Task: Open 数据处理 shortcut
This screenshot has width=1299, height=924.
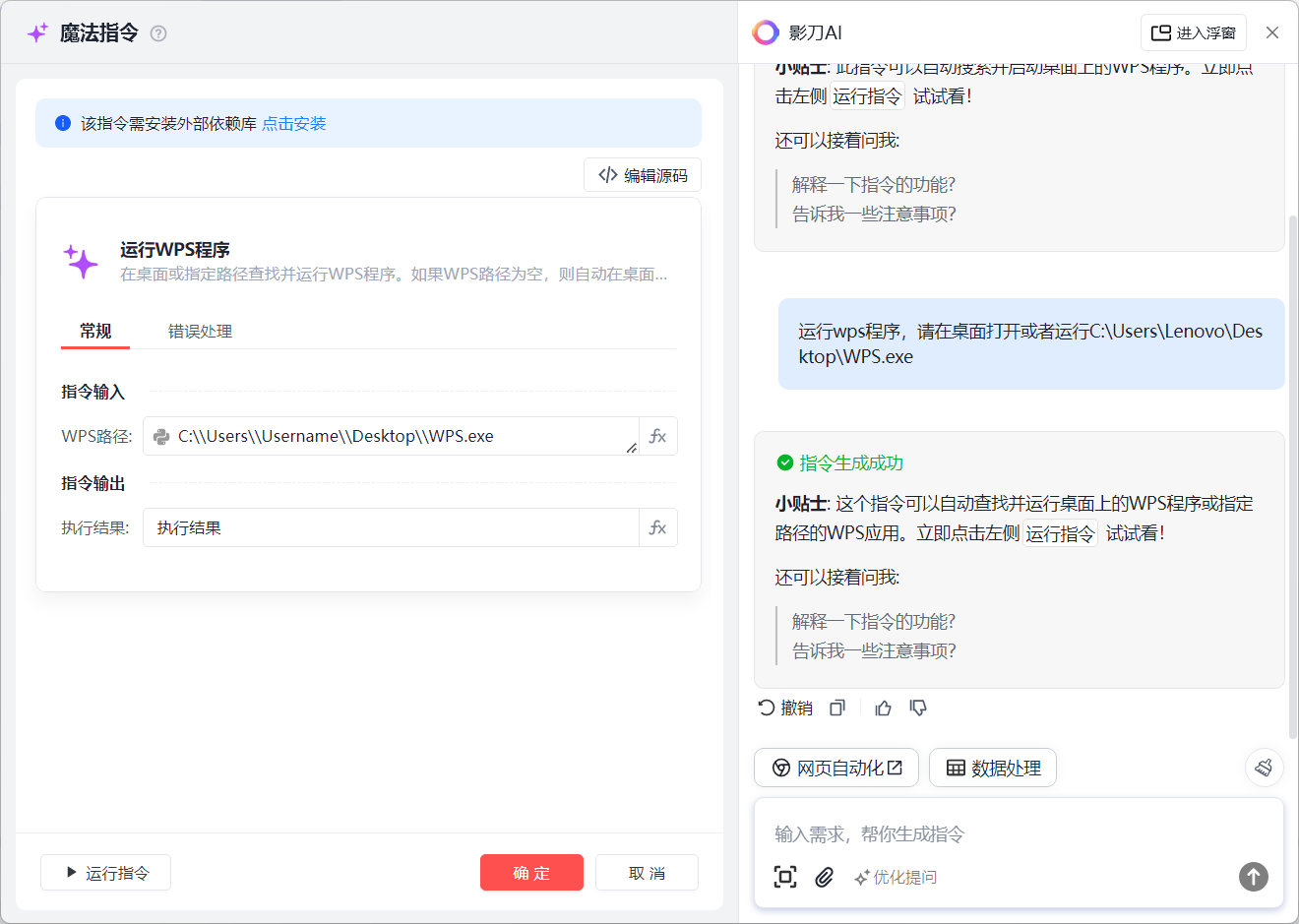Action: pyautogui.click(x=993, y=768)
